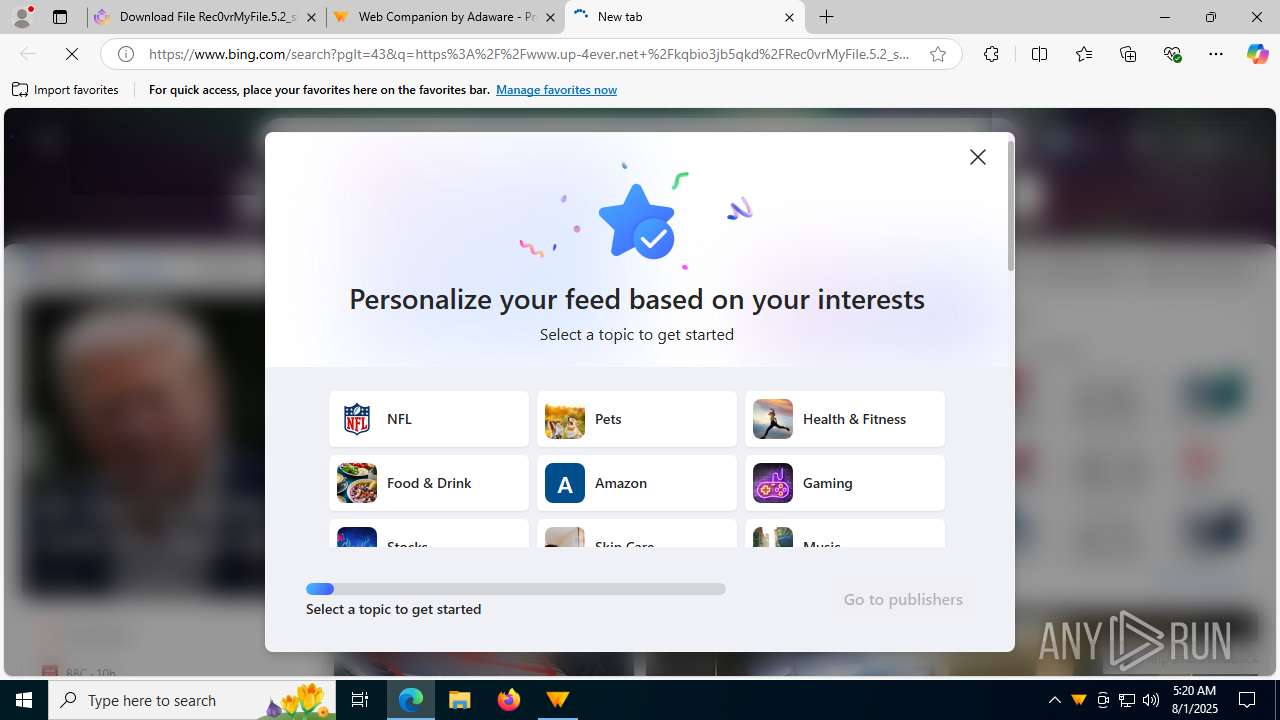Viewport: 1280px width, 720px height.
Task: Open notification center icon
Action: tap(1248, 700)
